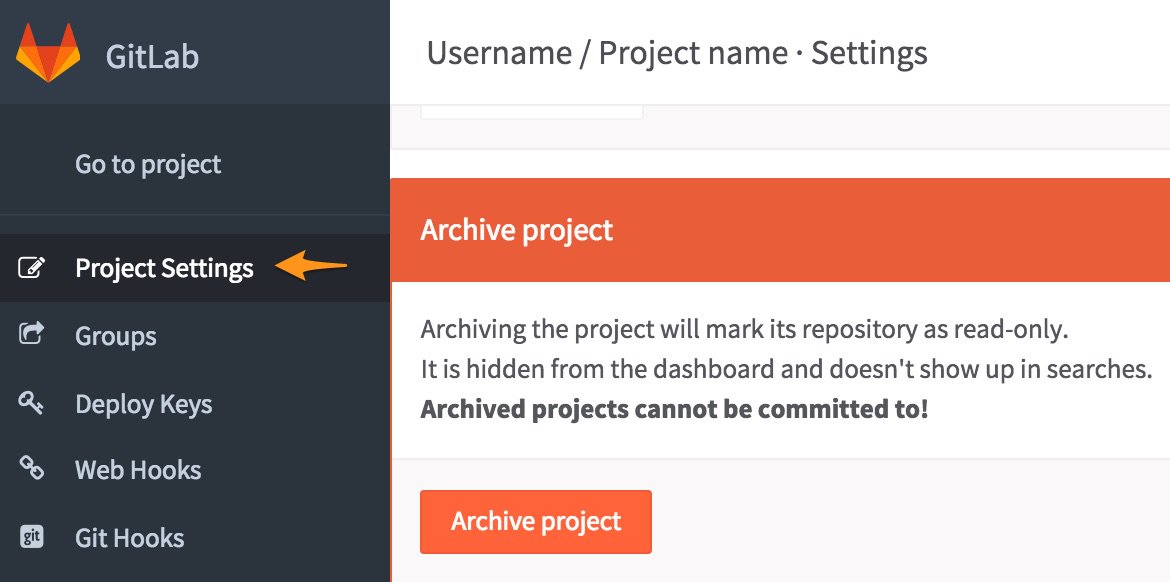Focus the partially visible field above Archive panel
Viewport: 1170px width, 582px height.
[x=532, y=112]
